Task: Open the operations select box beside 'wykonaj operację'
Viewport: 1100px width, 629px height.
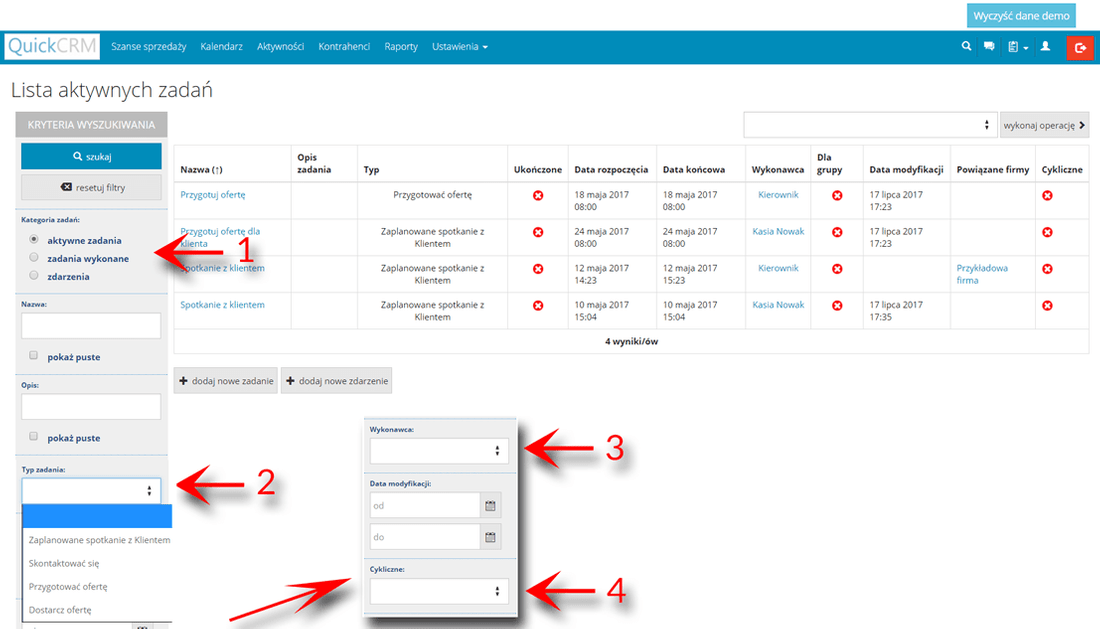Action: (x=870, y=125)
